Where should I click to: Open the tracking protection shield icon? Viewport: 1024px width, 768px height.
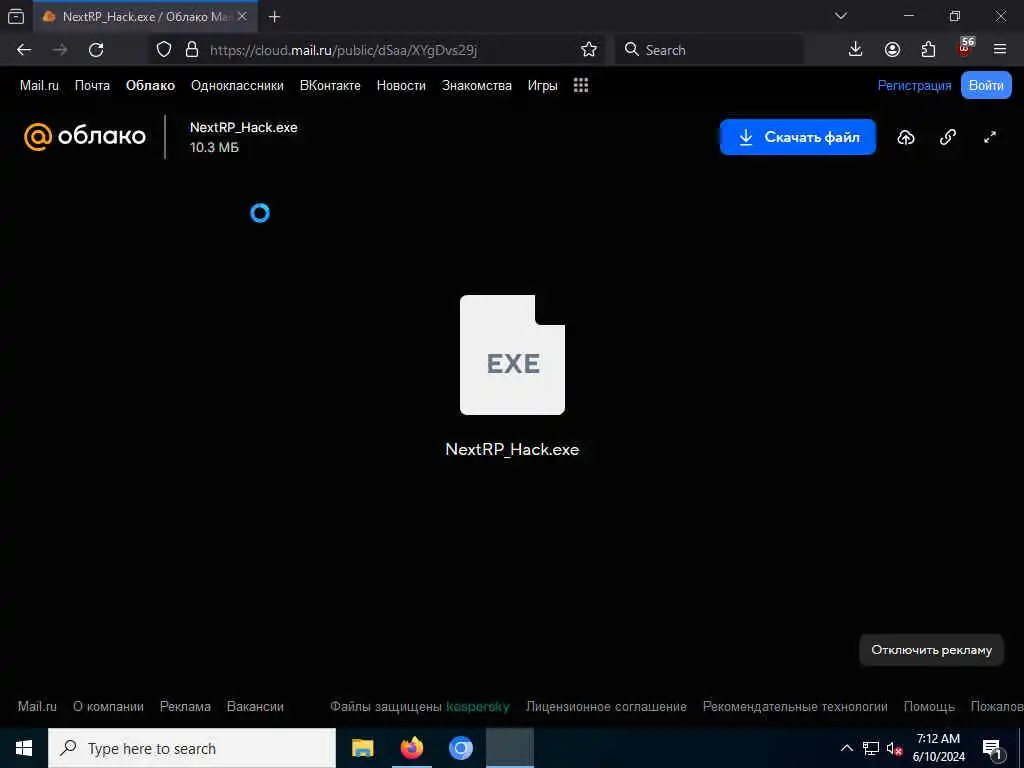click(x=164, y=50)
